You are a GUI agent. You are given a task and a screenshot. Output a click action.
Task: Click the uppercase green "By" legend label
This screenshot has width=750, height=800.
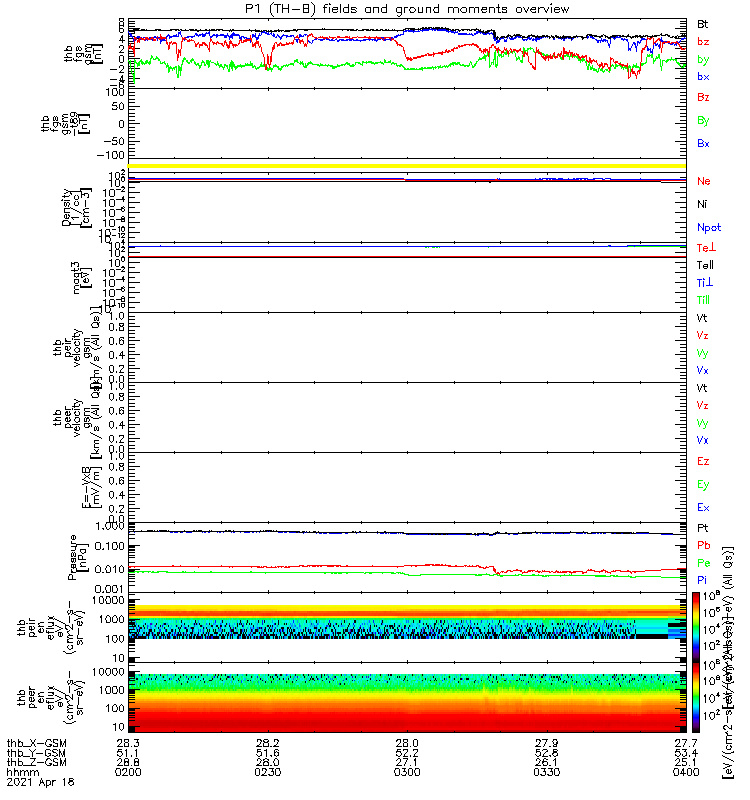click(x=703, y=120)
